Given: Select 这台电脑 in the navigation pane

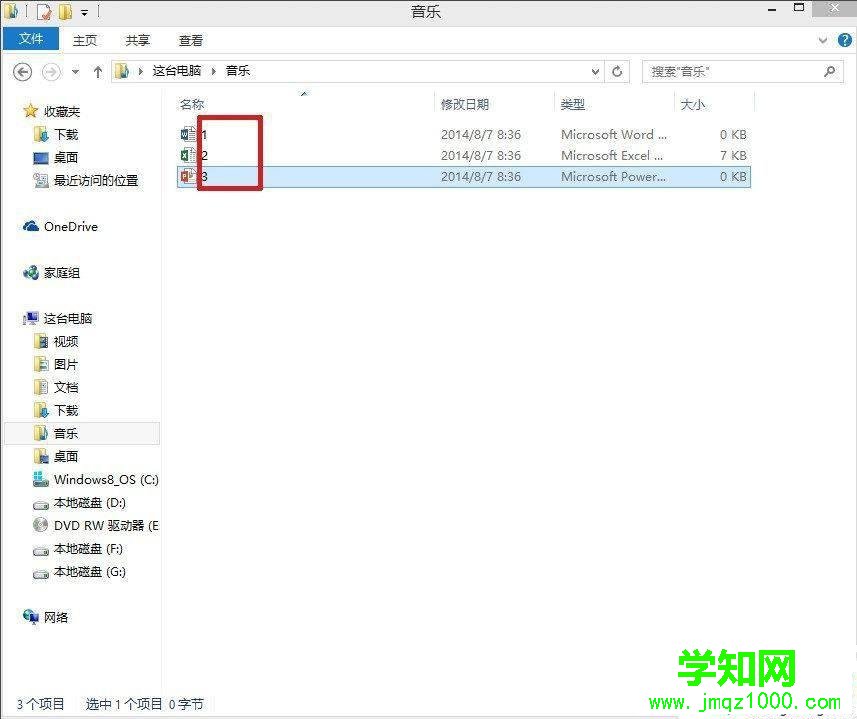Looking at the screenshot, I should [x=68, y=319].
